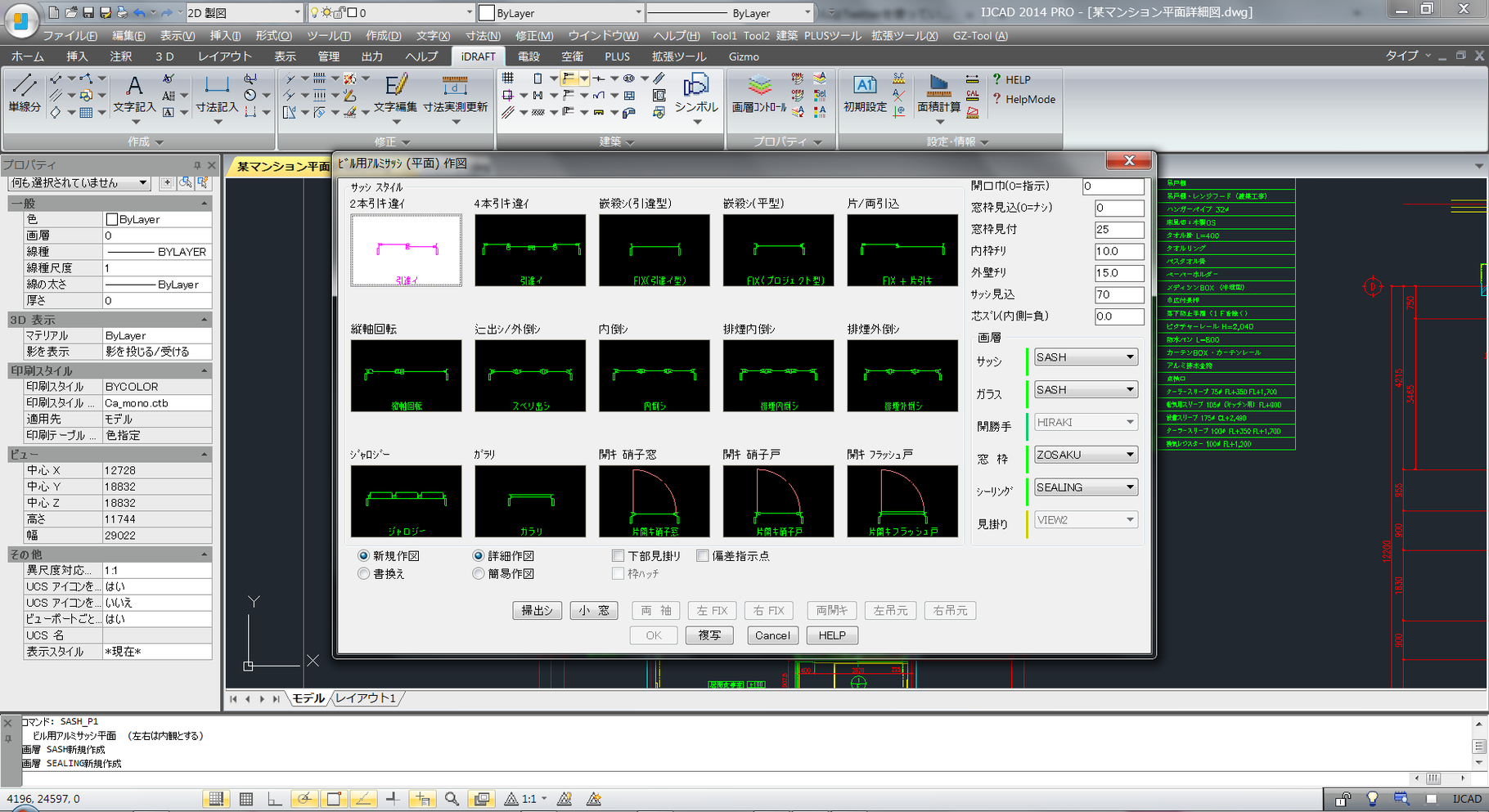1489x812 pixels.
Task: Click the HelpMode icon in ribbon
Action: [996, 99]
